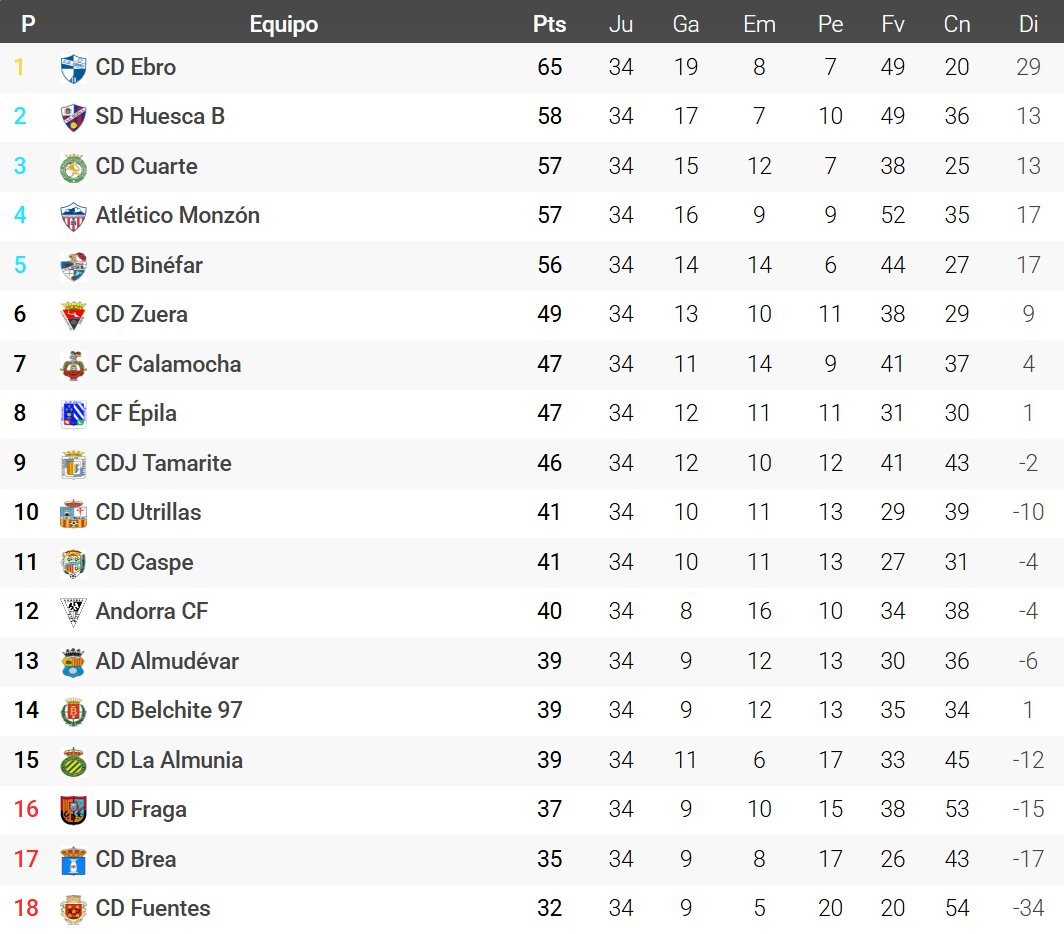Click the Andorra CF crest icon

point(74,612)
